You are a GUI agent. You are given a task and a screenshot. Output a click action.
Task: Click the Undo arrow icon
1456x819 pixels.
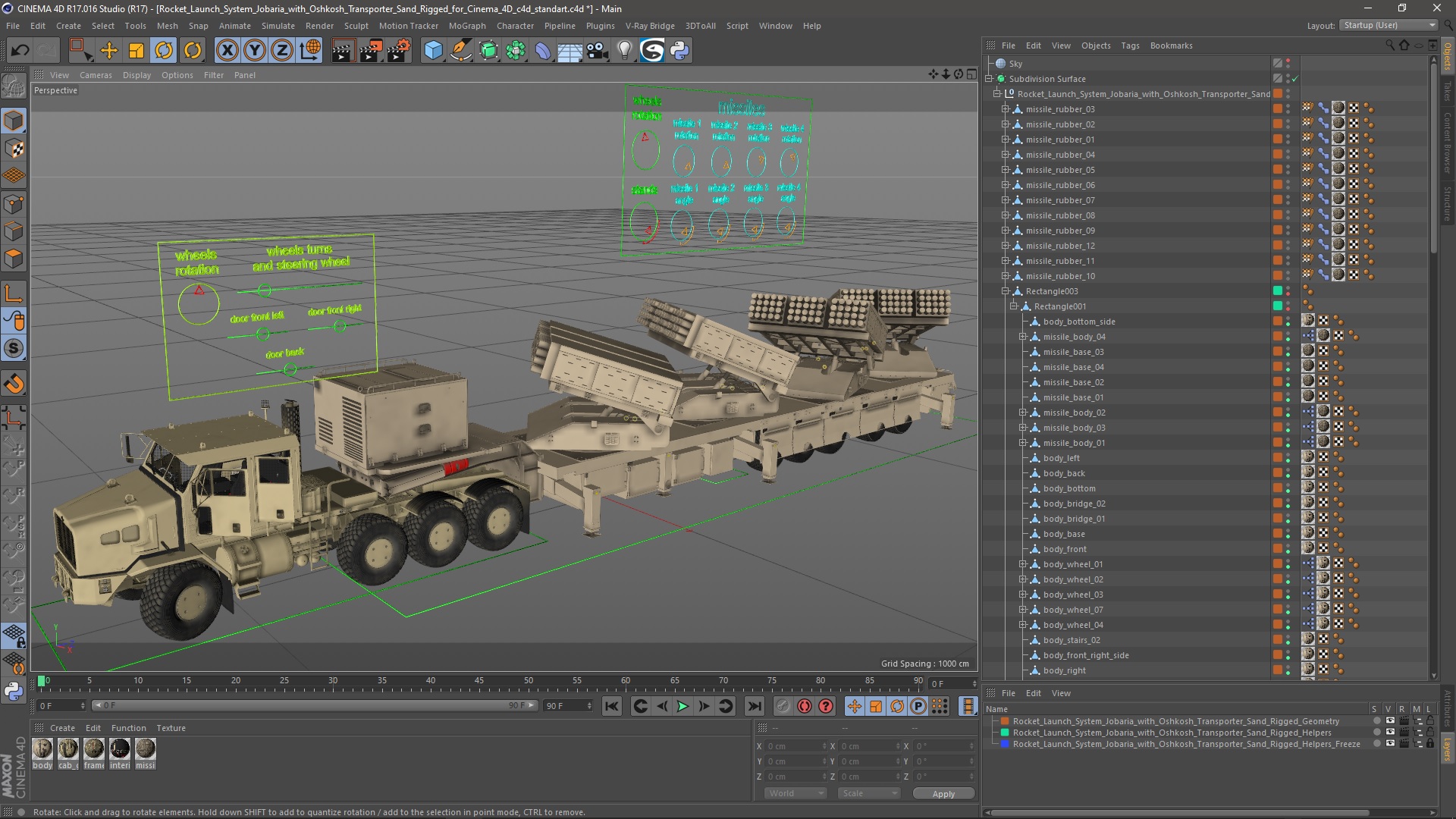click(x=20, y=51)
